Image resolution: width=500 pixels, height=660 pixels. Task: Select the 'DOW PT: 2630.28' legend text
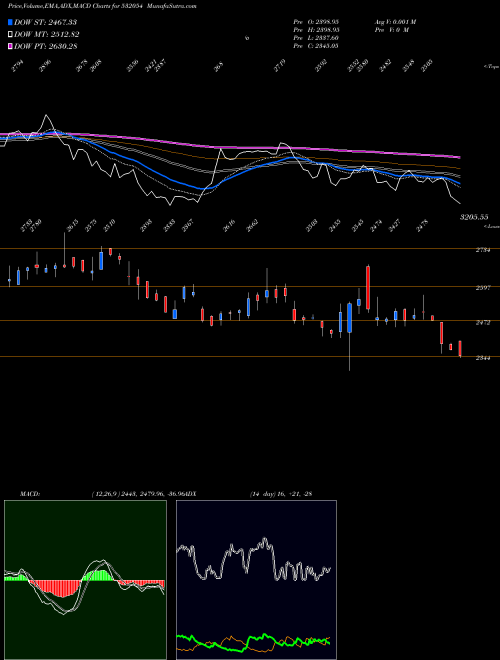point(45,47)
